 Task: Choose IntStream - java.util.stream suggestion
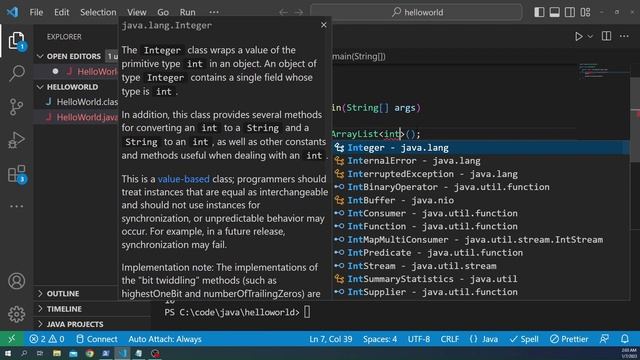click(x=481, y=266)
